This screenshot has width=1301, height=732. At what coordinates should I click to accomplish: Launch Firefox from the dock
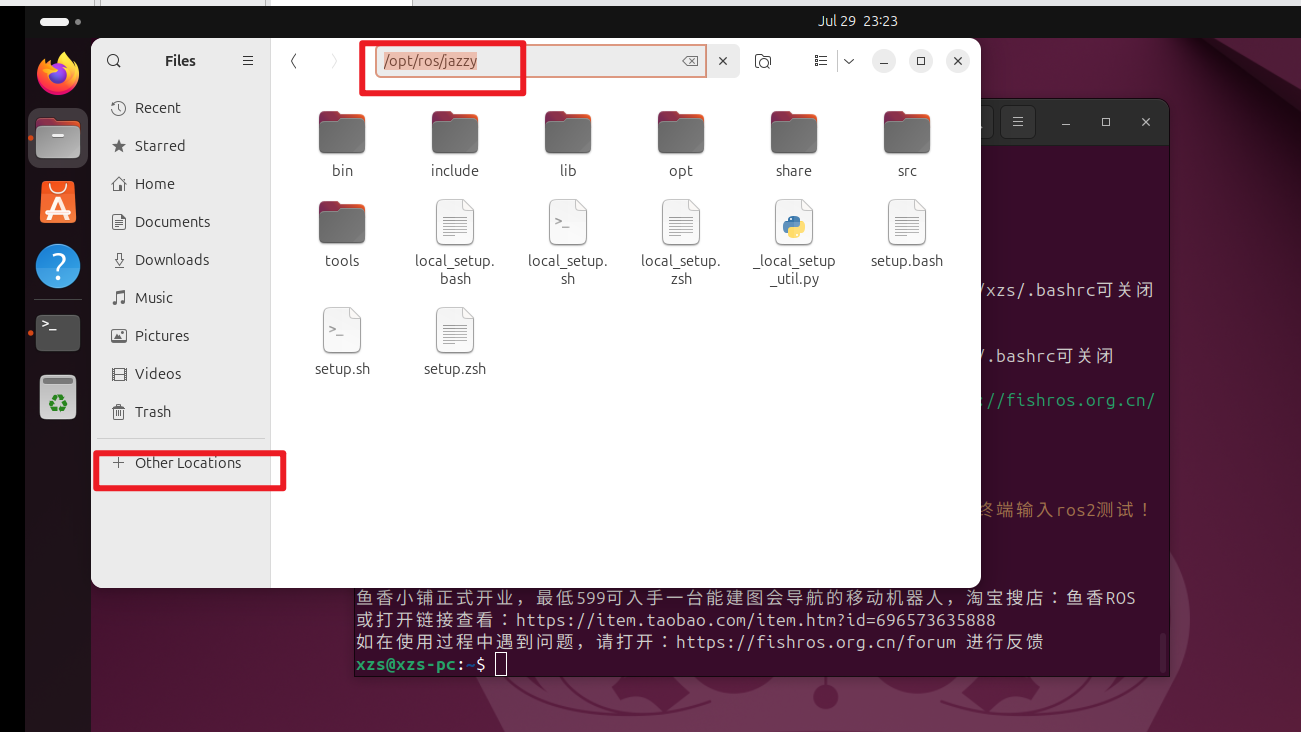(58, 73)
